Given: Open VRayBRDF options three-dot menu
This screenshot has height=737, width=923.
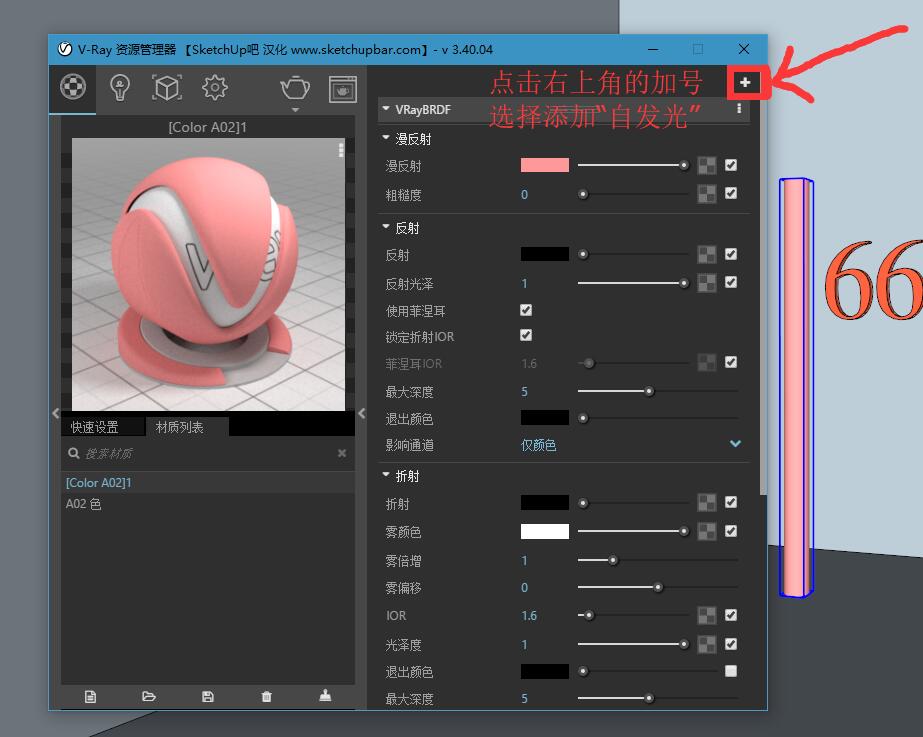Looking at the screenshot, I should point(739,109).
